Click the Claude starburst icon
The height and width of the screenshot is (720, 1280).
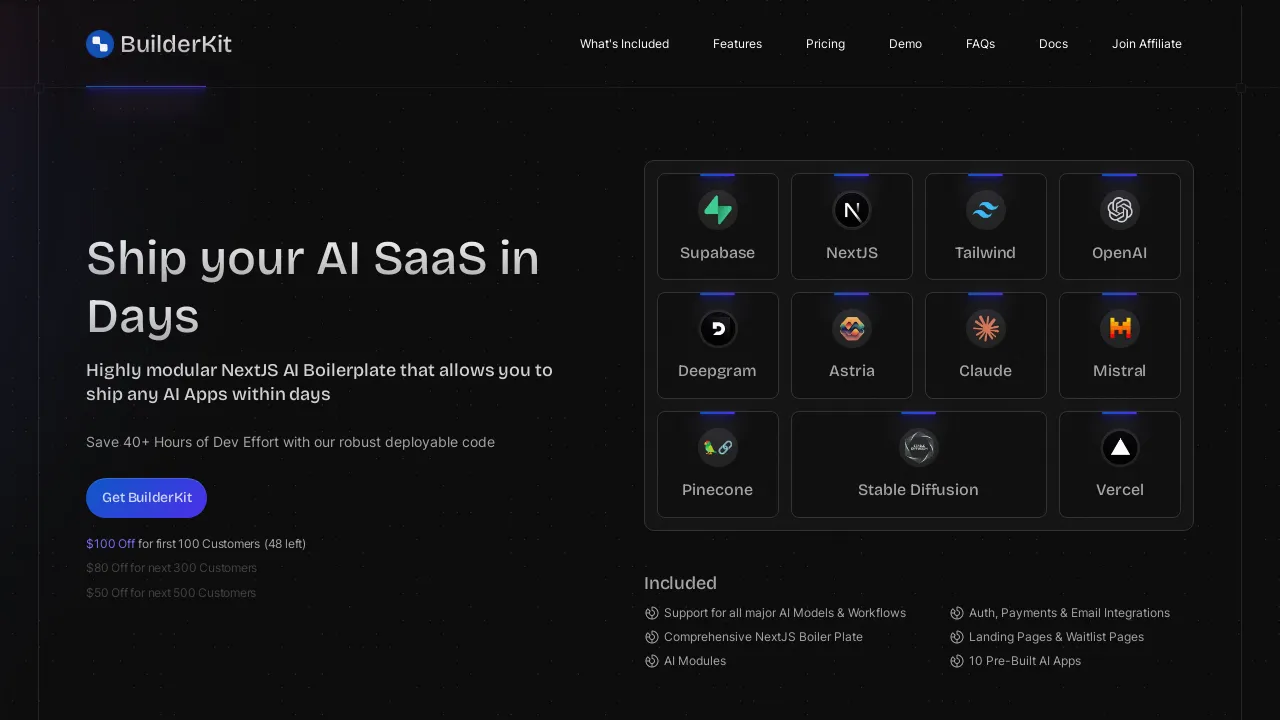click(x=986, y=328)
